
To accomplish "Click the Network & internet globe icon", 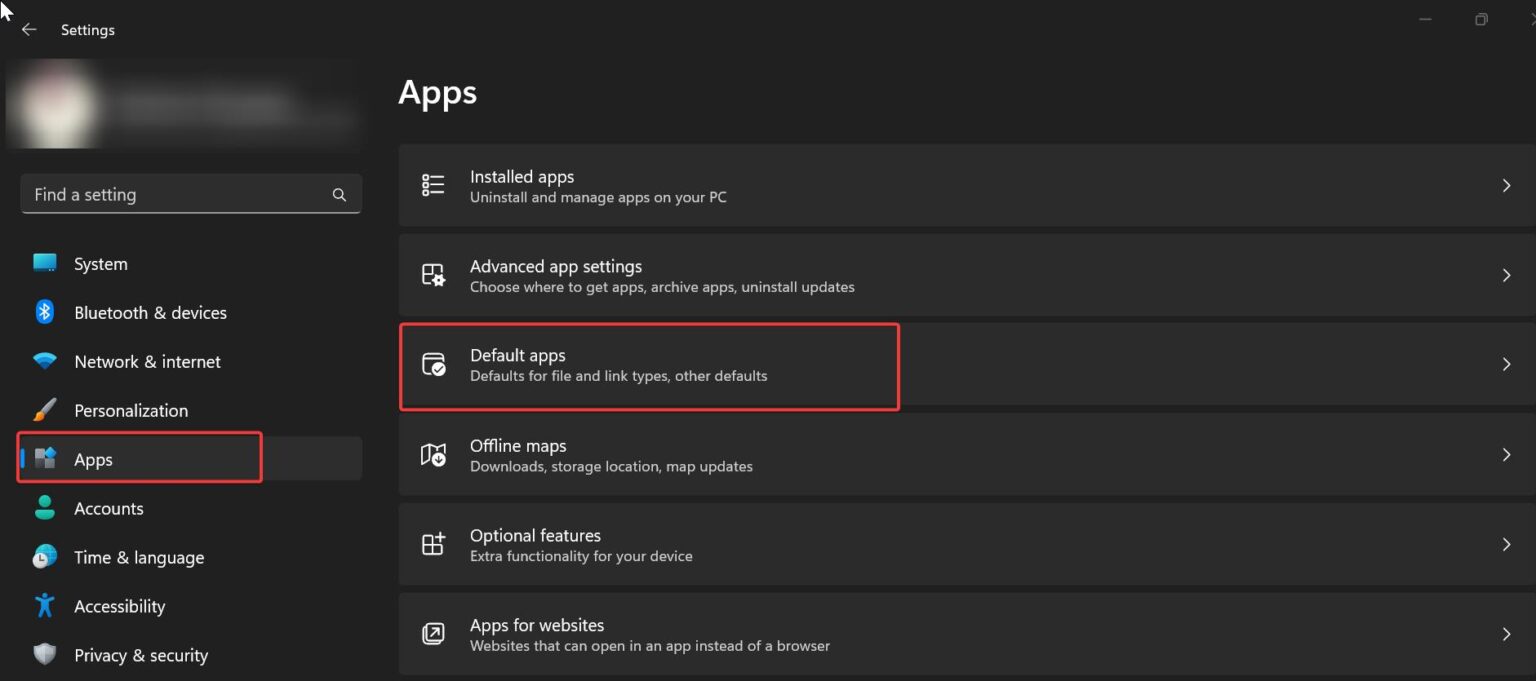I will (45, 361).
